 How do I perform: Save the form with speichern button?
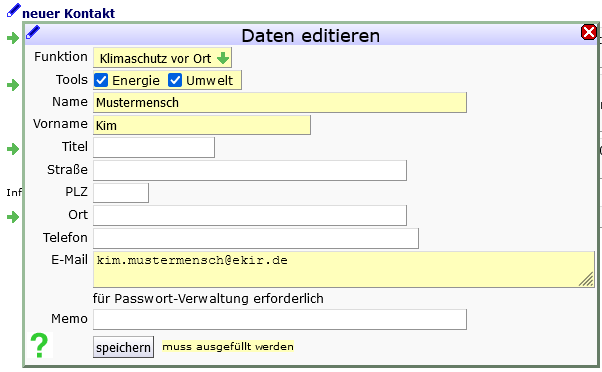click(x=123, y=347)
